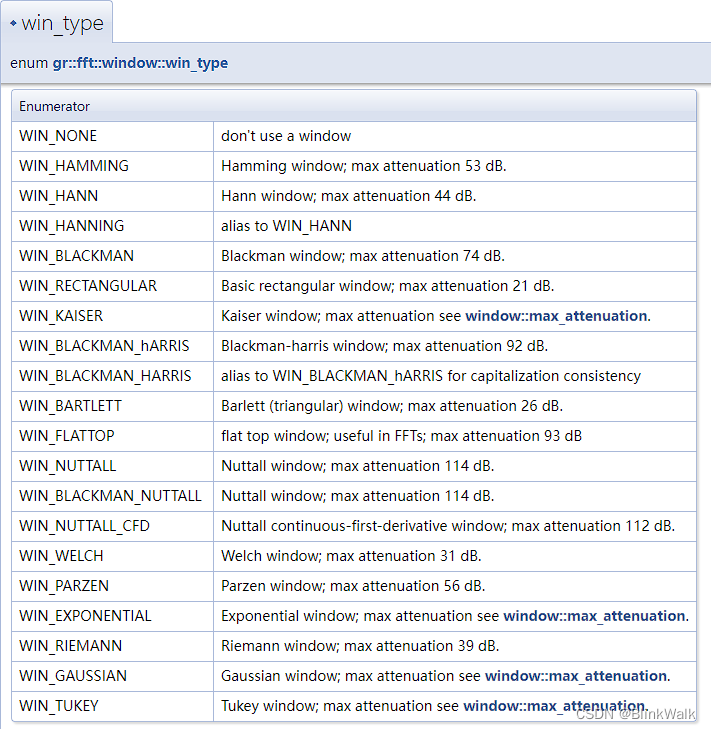This screenshot has height=729, width=711.
Task: Select the WIN_BLACKMAN_NUTTALL enumerator name
Action: tap(110, 496)
